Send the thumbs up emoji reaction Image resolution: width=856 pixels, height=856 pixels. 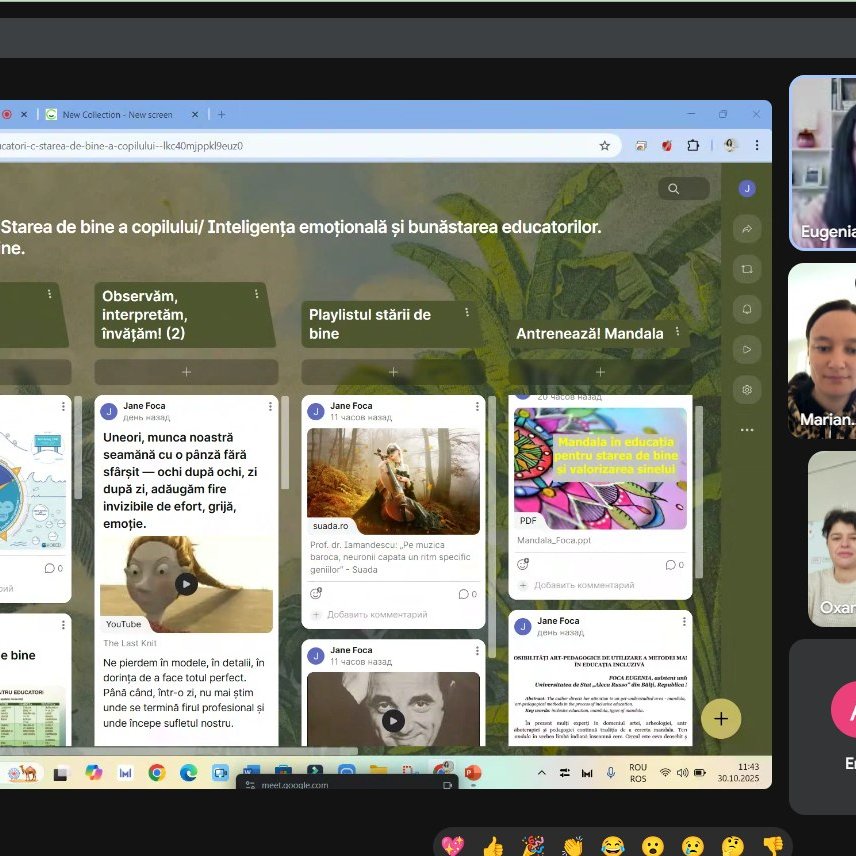[x=492, y=845]
